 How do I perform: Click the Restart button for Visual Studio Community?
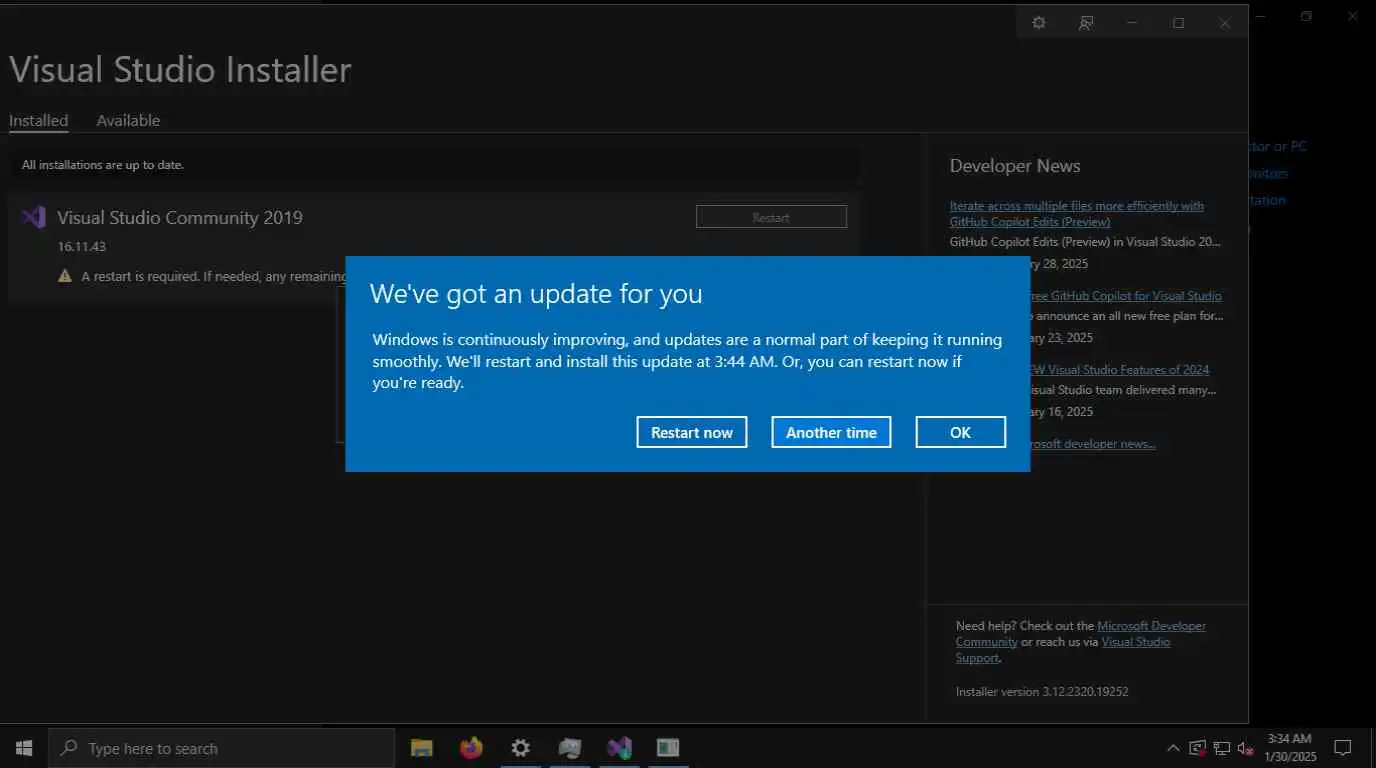tap(771, 217)
